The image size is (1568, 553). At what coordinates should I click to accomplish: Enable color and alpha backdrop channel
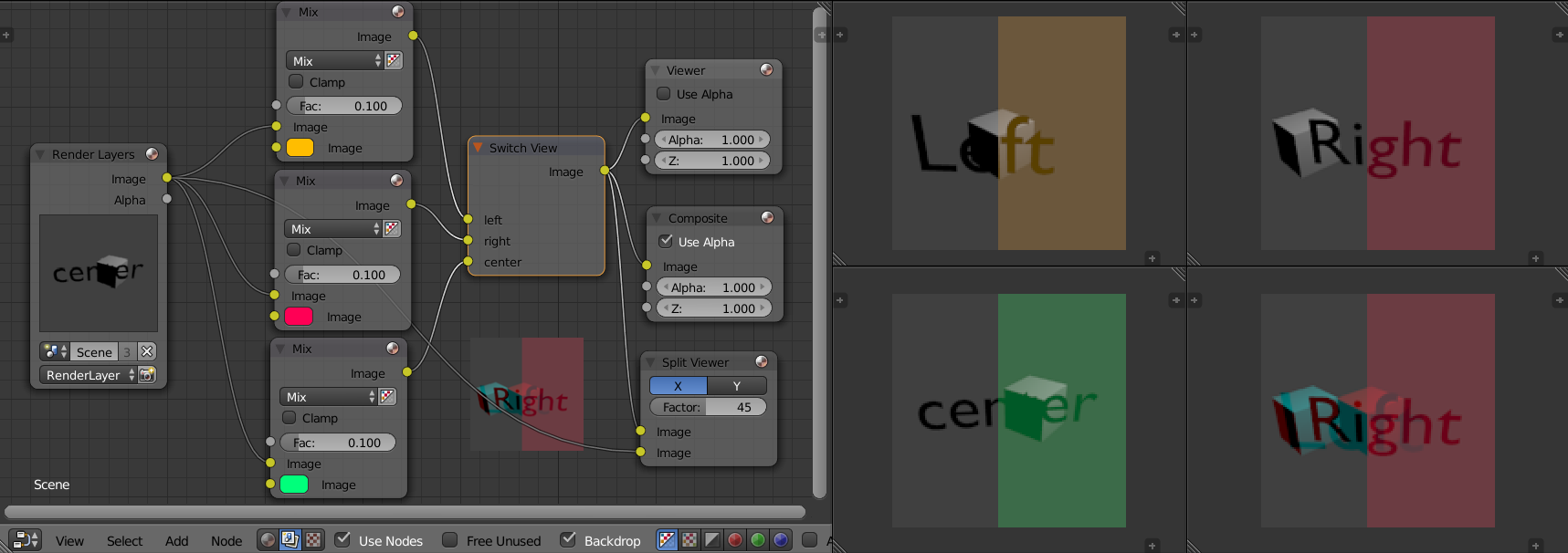click(x=668, y=540)
